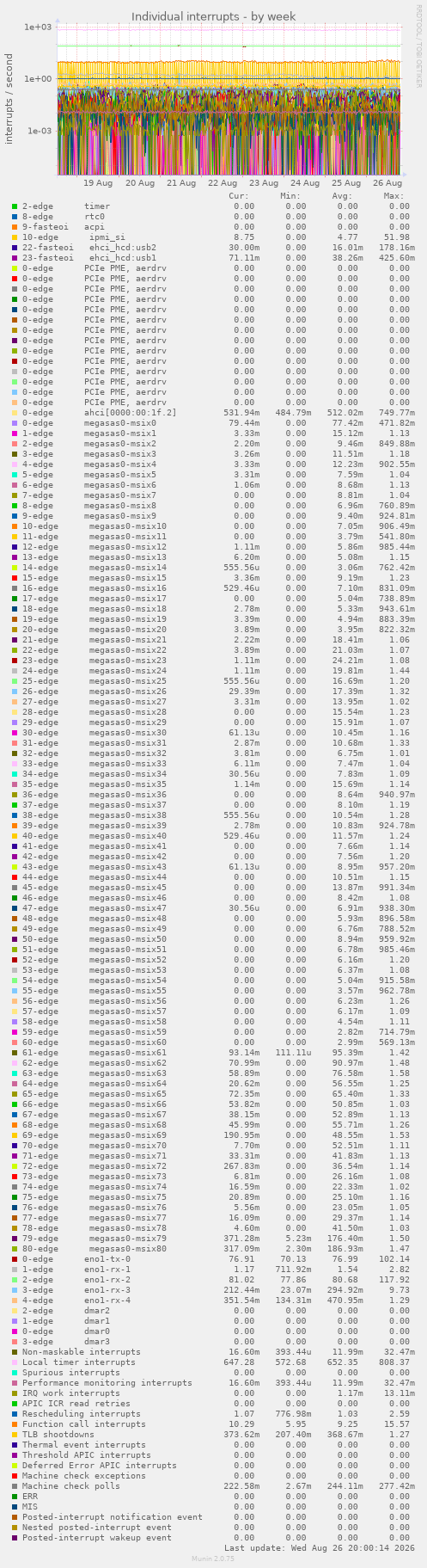Image resolution: width=427 pixels, height=1568 pixels.
Task: Click the color swatch next to timer
Action: 15,206
